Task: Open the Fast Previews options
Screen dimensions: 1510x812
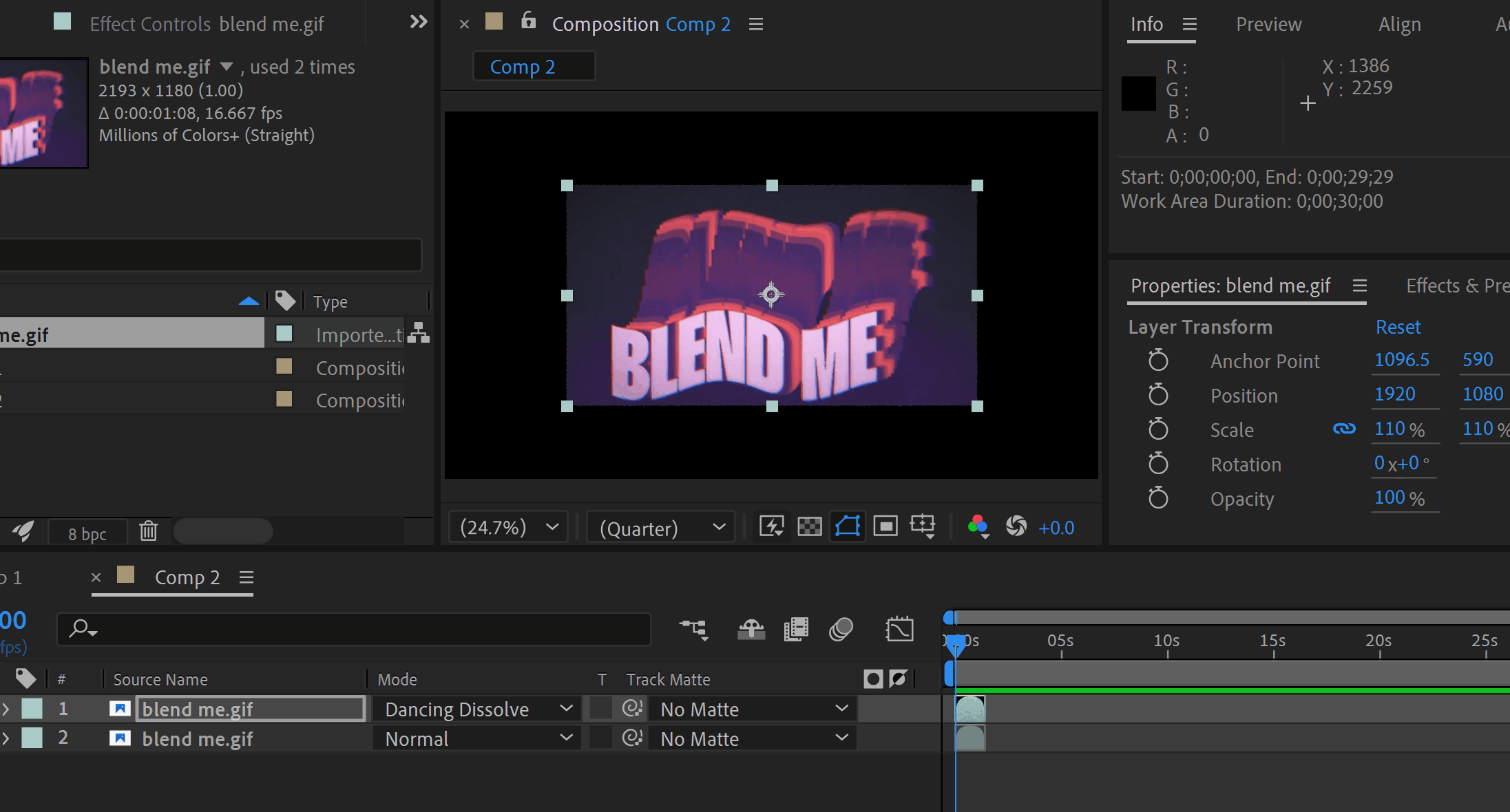Action: click(x=773, y=526)
